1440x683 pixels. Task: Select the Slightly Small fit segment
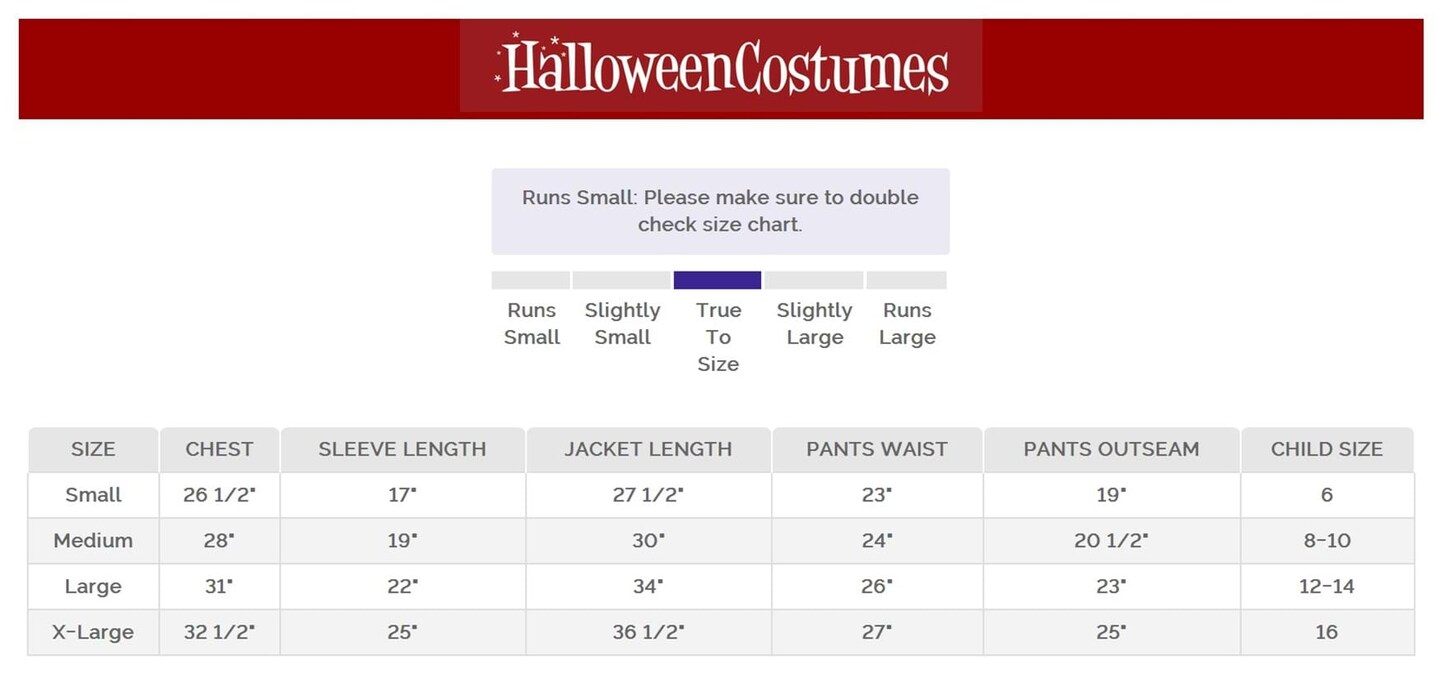[x=621, y=280]
